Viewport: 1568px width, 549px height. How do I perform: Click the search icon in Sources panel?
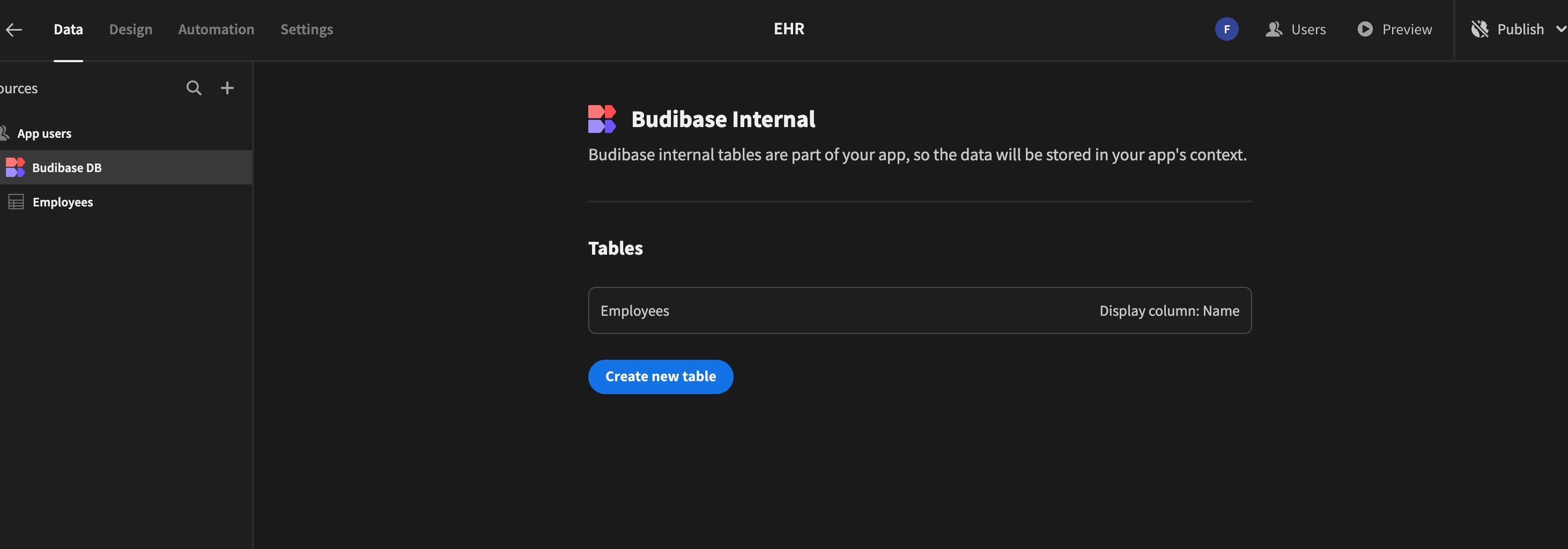194,87
